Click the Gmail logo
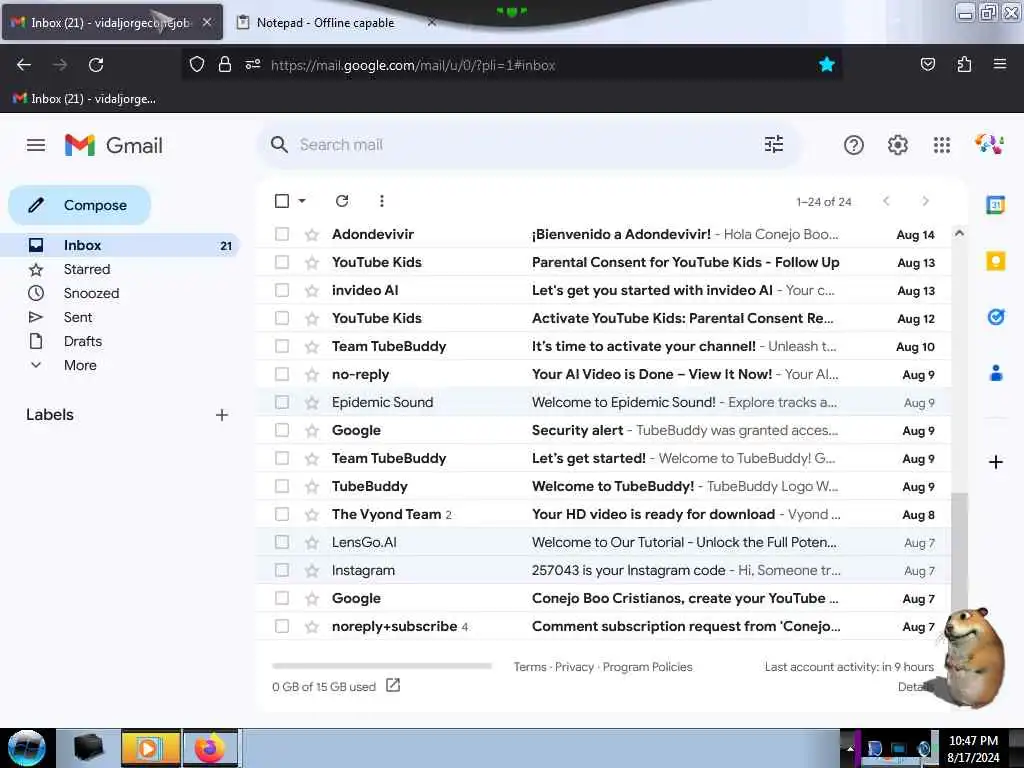The width and height of the screenshot is (1024, 768). (114, 145)
